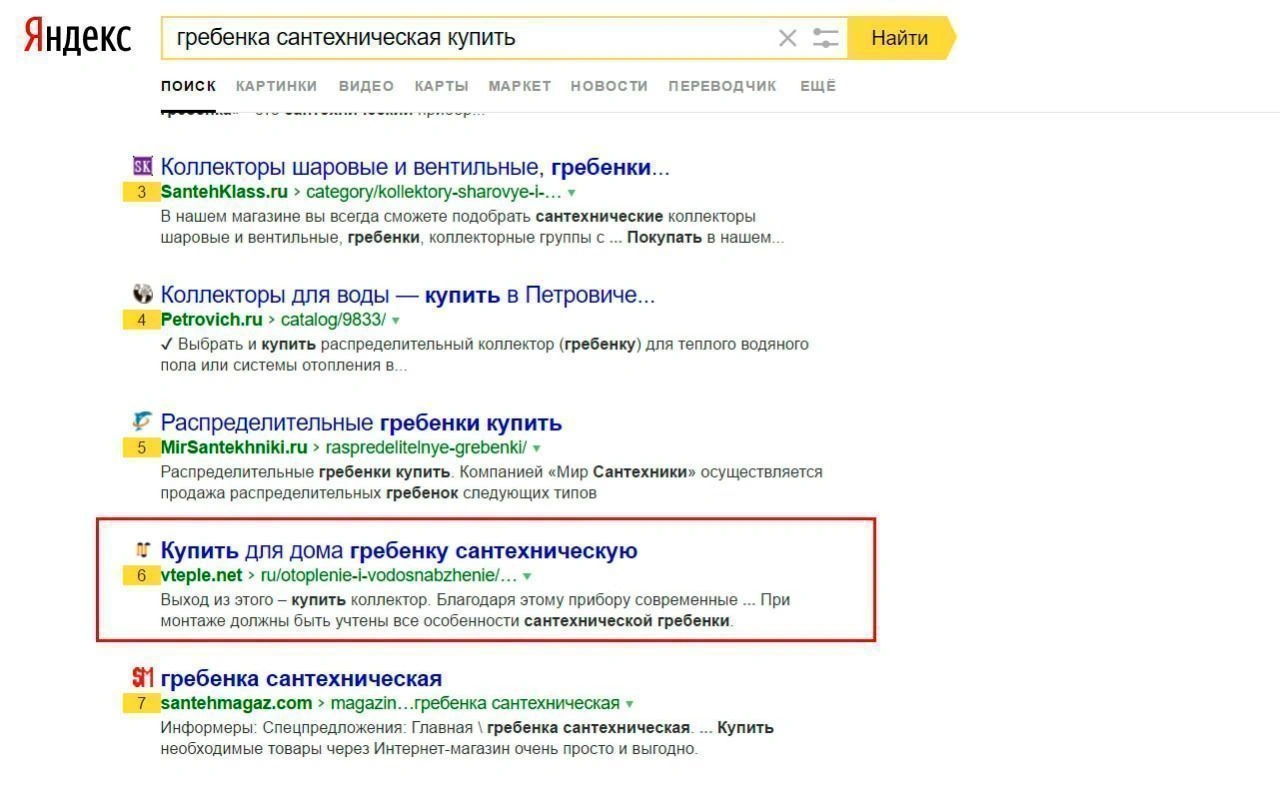The image size is (1280, 794).
Task: Click the santehmagaz favicon icon
Action: point(142,677)
